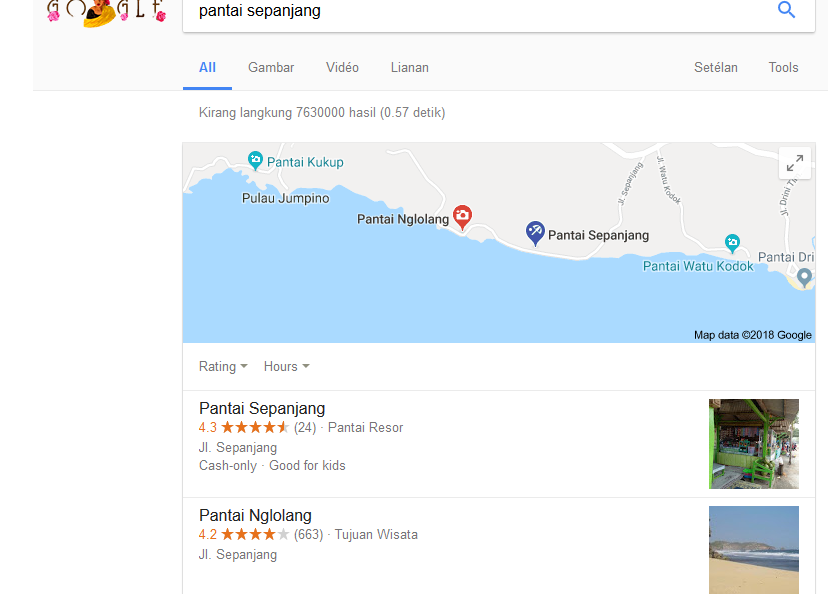Click the Pantai Sepanjang stall photo thumbnail
Image resolution: width=828 pixels, height=594 pixels.
click(754, 444)
